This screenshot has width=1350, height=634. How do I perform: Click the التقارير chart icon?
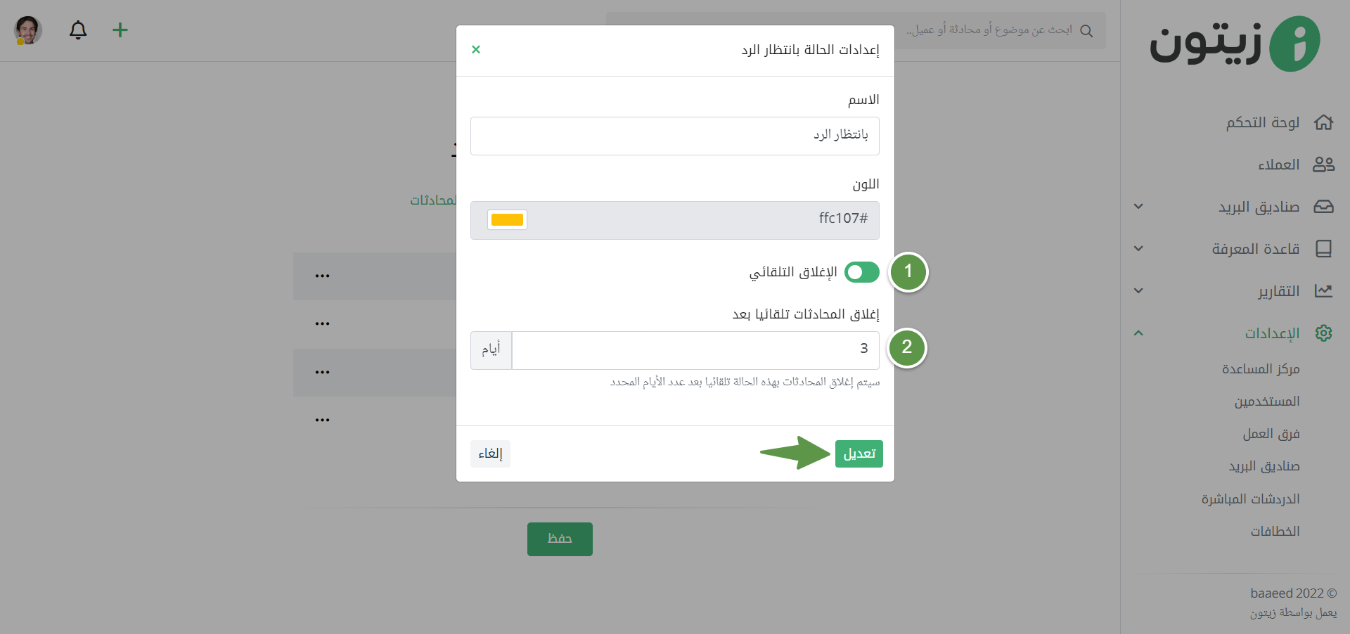[x=1324, y=291]
